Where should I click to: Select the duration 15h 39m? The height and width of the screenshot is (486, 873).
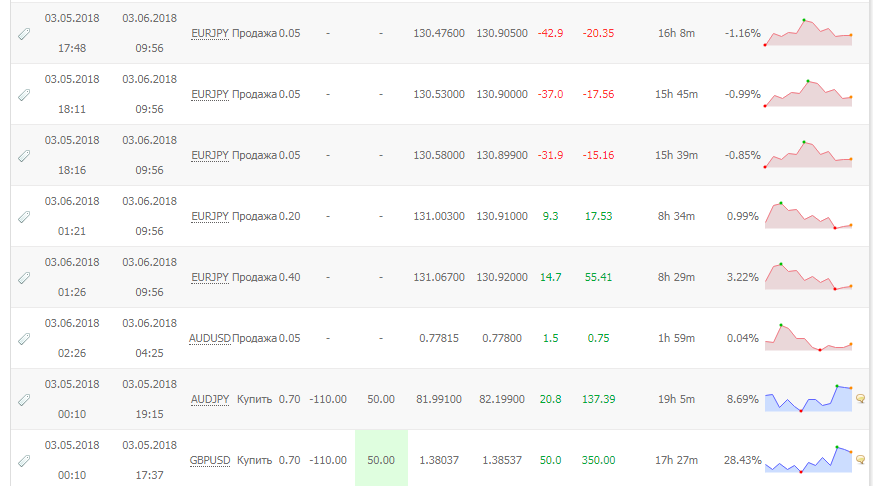[676, 155]
